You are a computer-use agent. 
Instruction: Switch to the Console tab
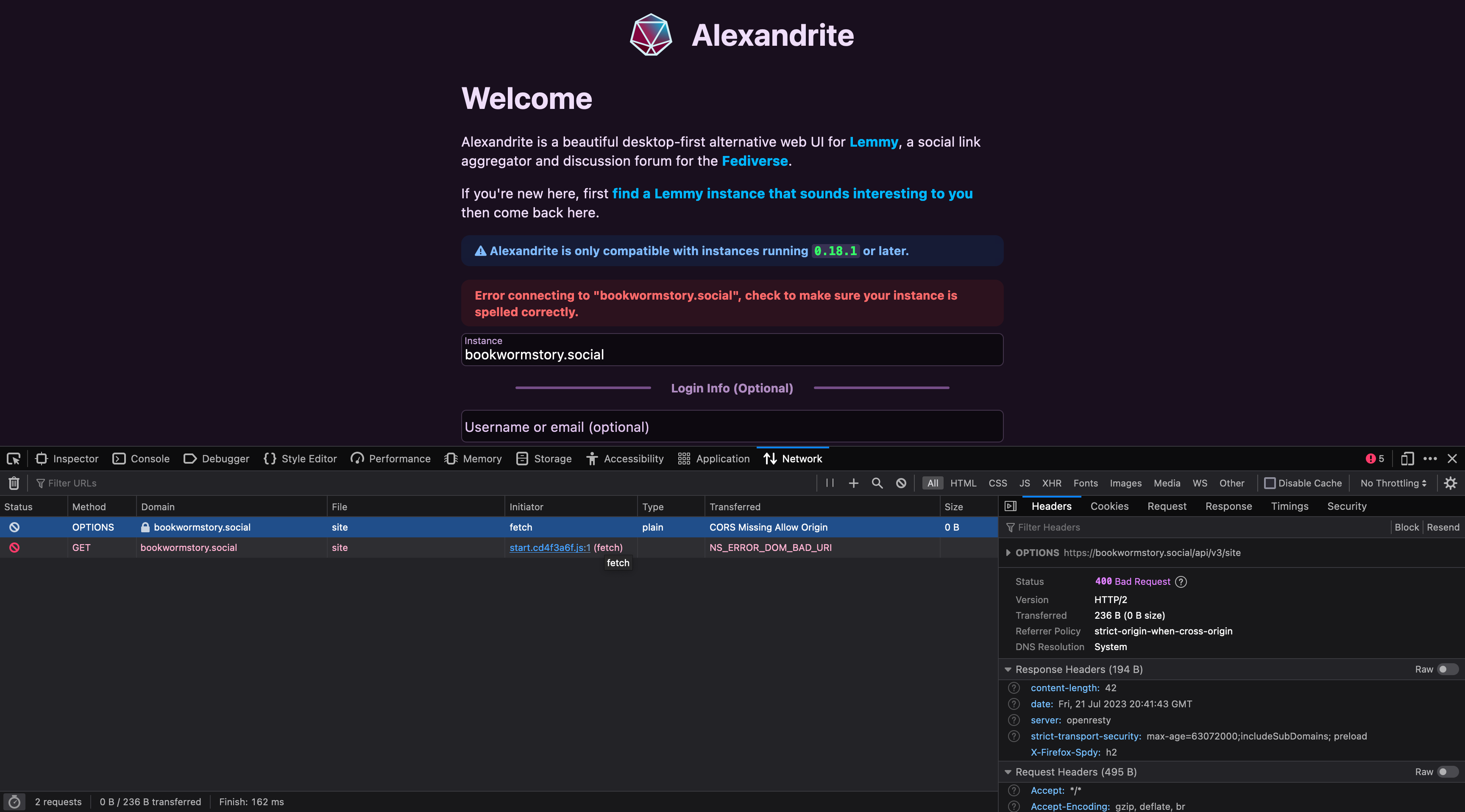141,458
